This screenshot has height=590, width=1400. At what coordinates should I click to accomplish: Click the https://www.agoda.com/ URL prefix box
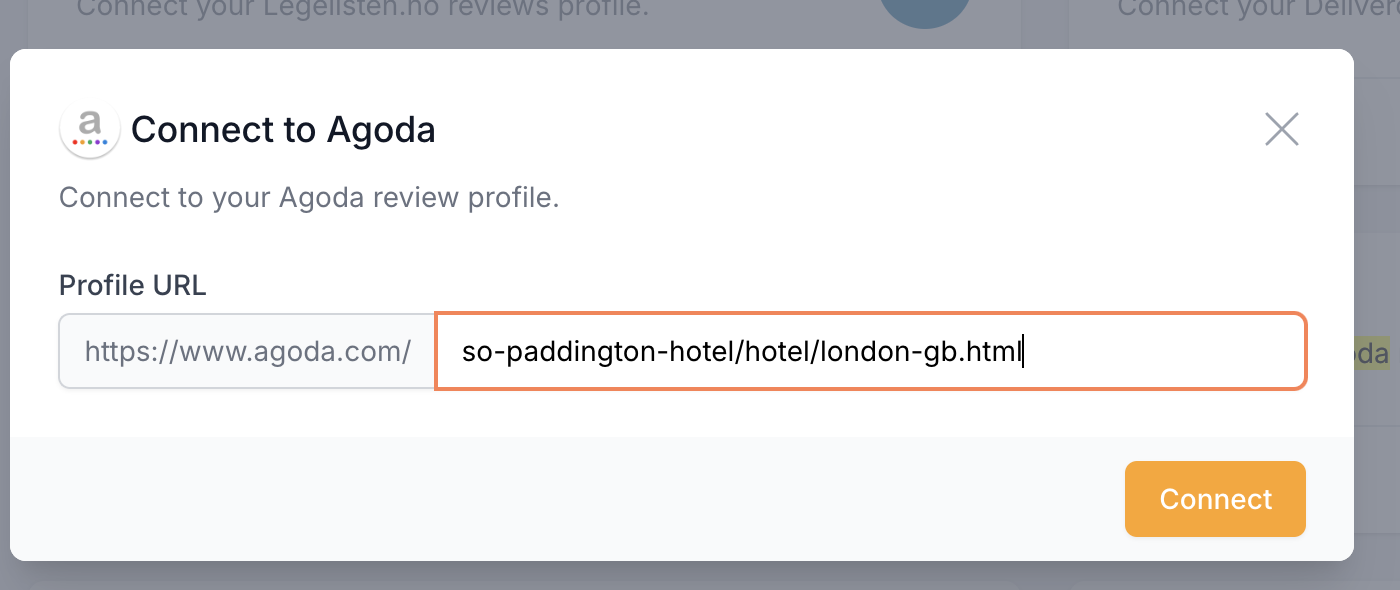pos(247,352)
